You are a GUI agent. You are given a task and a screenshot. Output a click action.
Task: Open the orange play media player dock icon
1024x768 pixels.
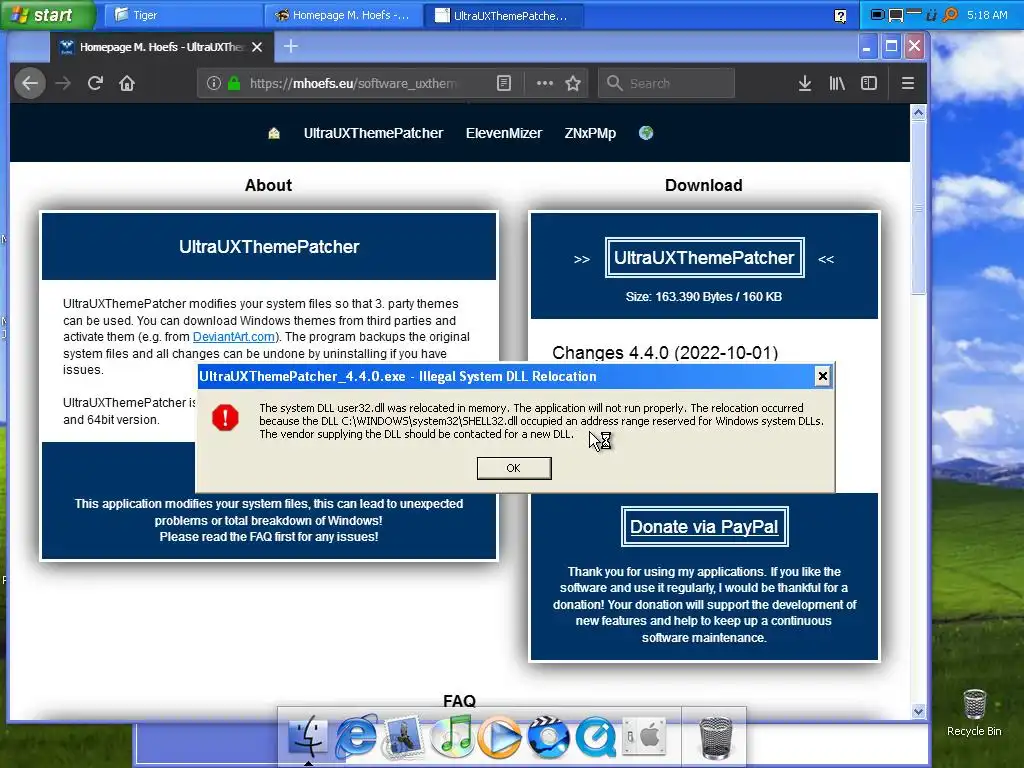click(x=500, y=737)
